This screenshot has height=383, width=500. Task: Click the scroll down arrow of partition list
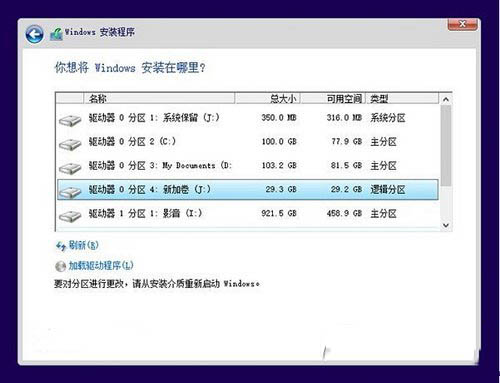pos(446,225)
